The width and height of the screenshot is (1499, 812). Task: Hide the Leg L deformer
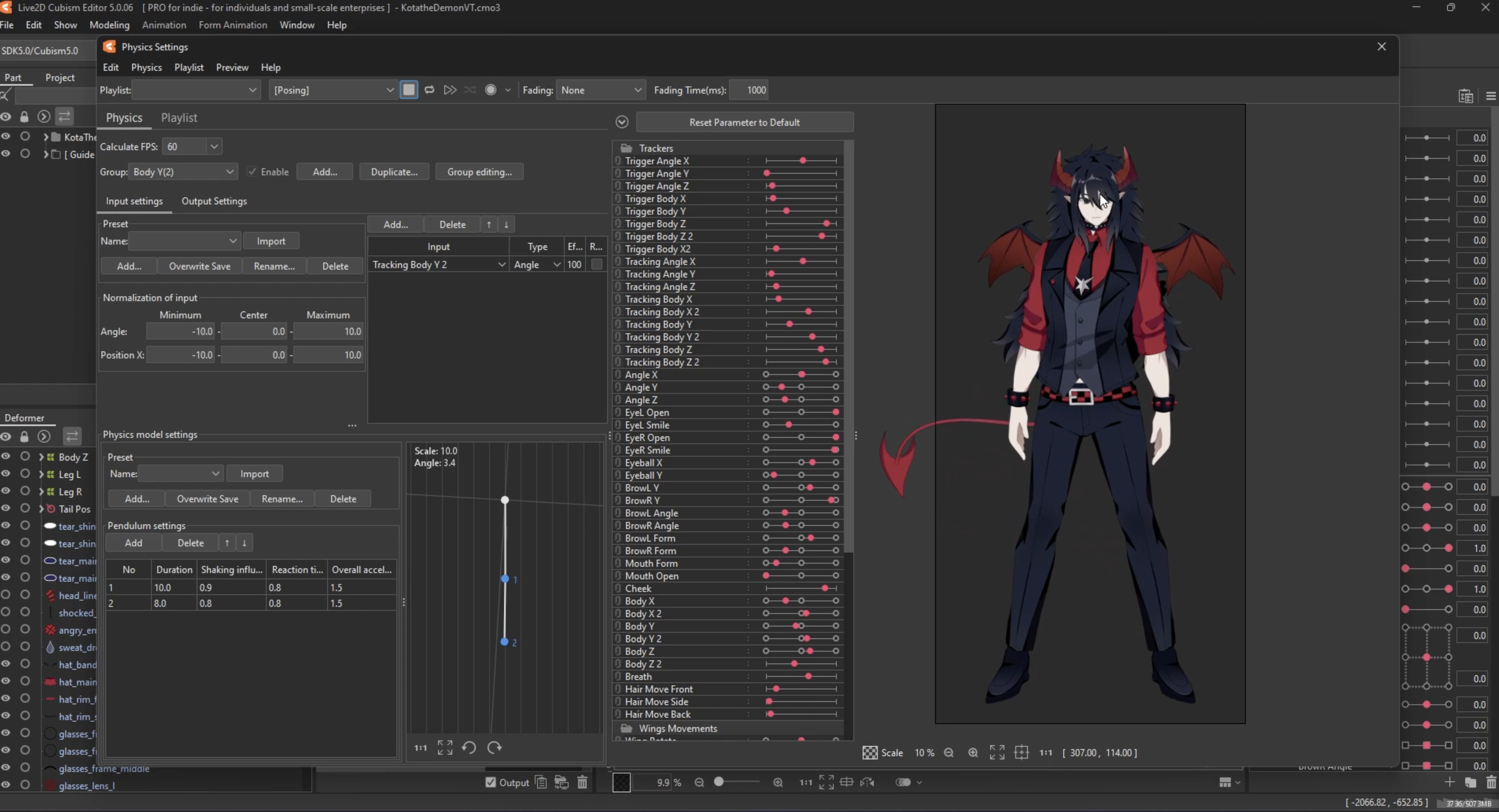6,474
